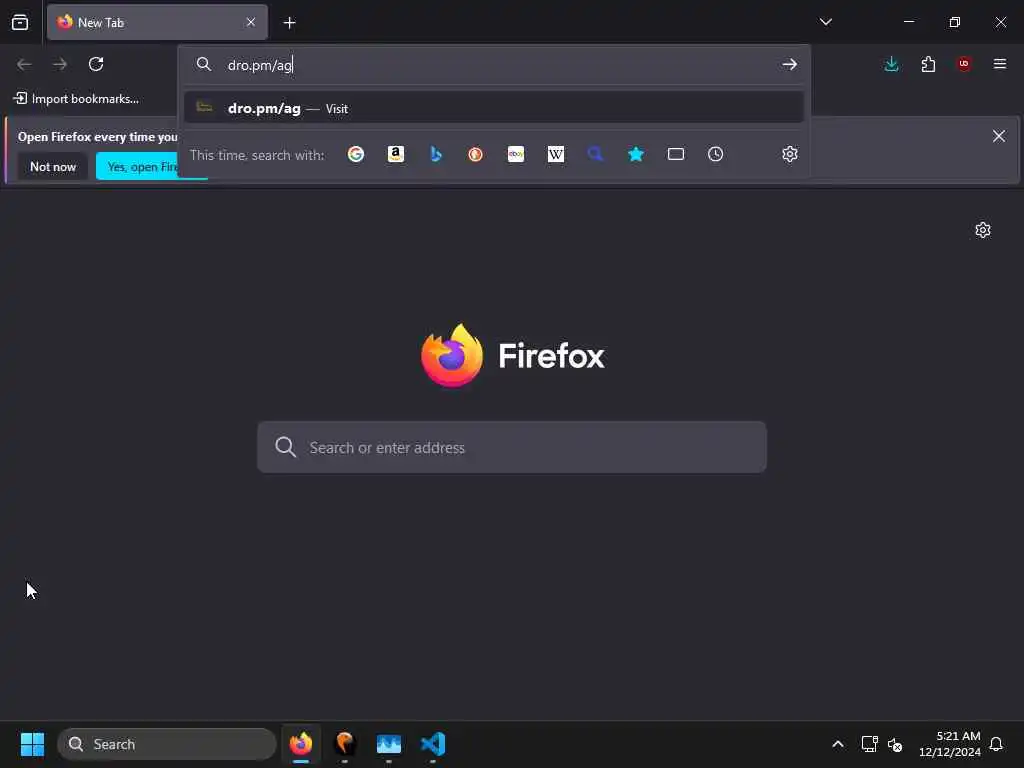The height and width of the screenshot is (768, 1024).
Task: Go forward to next page
Action: tap(60, 64)
